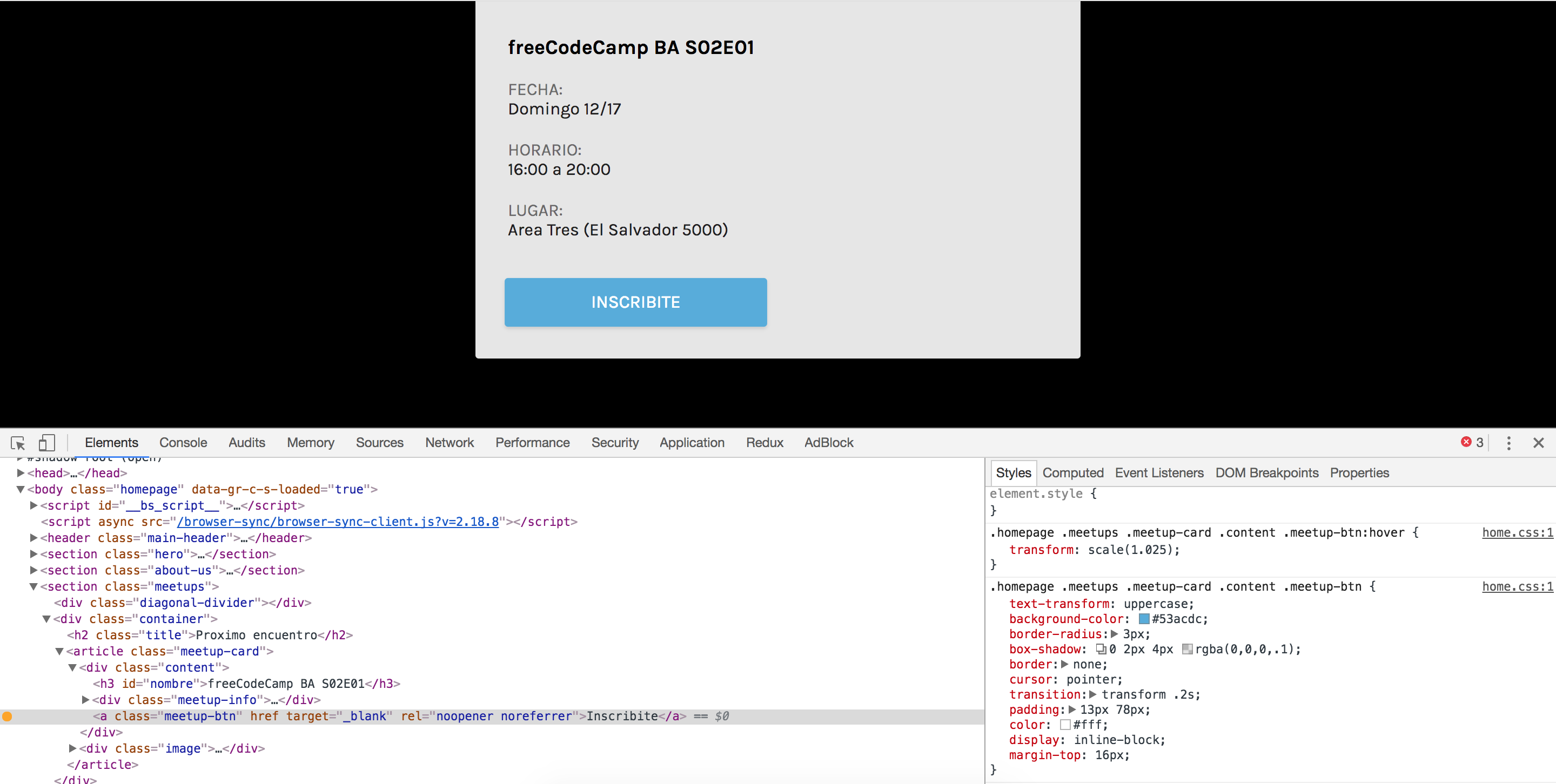The height and width of the screenshot is (784, 1556).
Task: Switch to the Console tab
Action: pos(183,442)
